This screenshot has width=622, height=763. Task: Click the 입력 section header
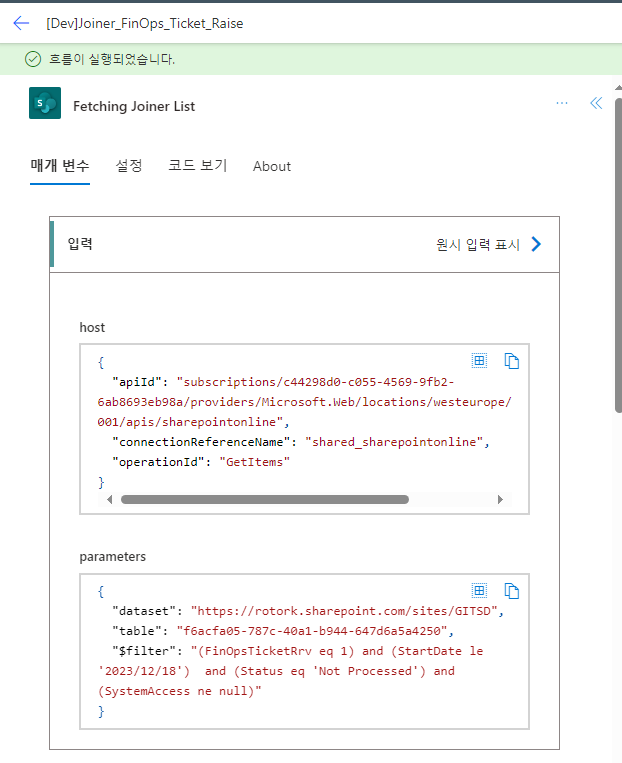click(80, 243)
